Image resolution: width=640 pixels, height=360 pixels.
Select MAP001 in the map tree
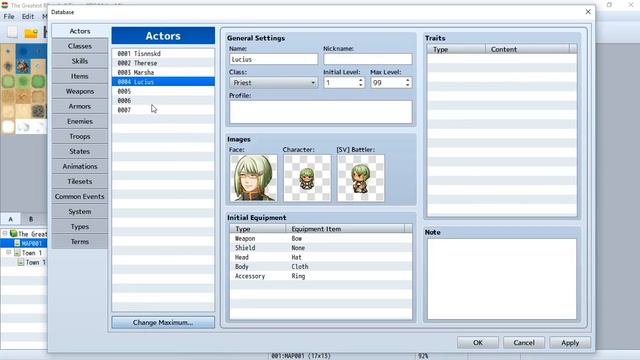31,244
